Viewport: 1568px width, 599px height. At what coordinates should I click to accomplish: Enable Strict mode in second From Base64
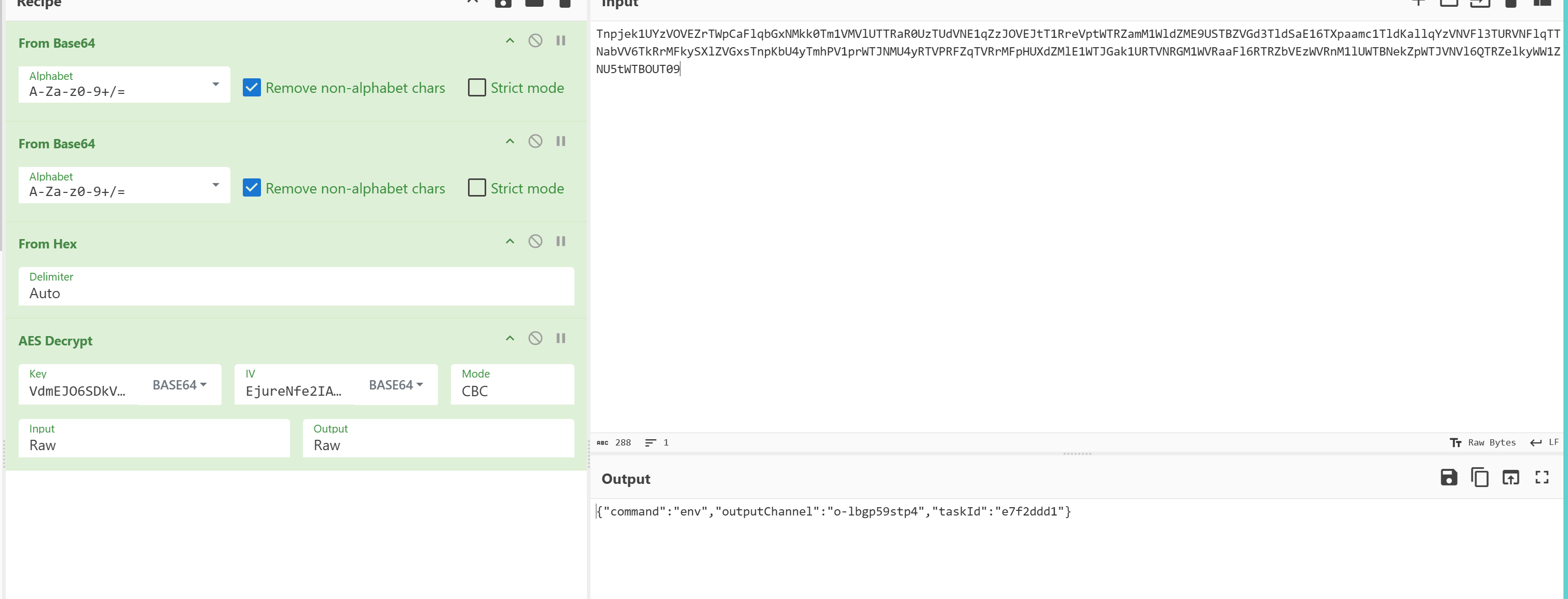point(477,188)
